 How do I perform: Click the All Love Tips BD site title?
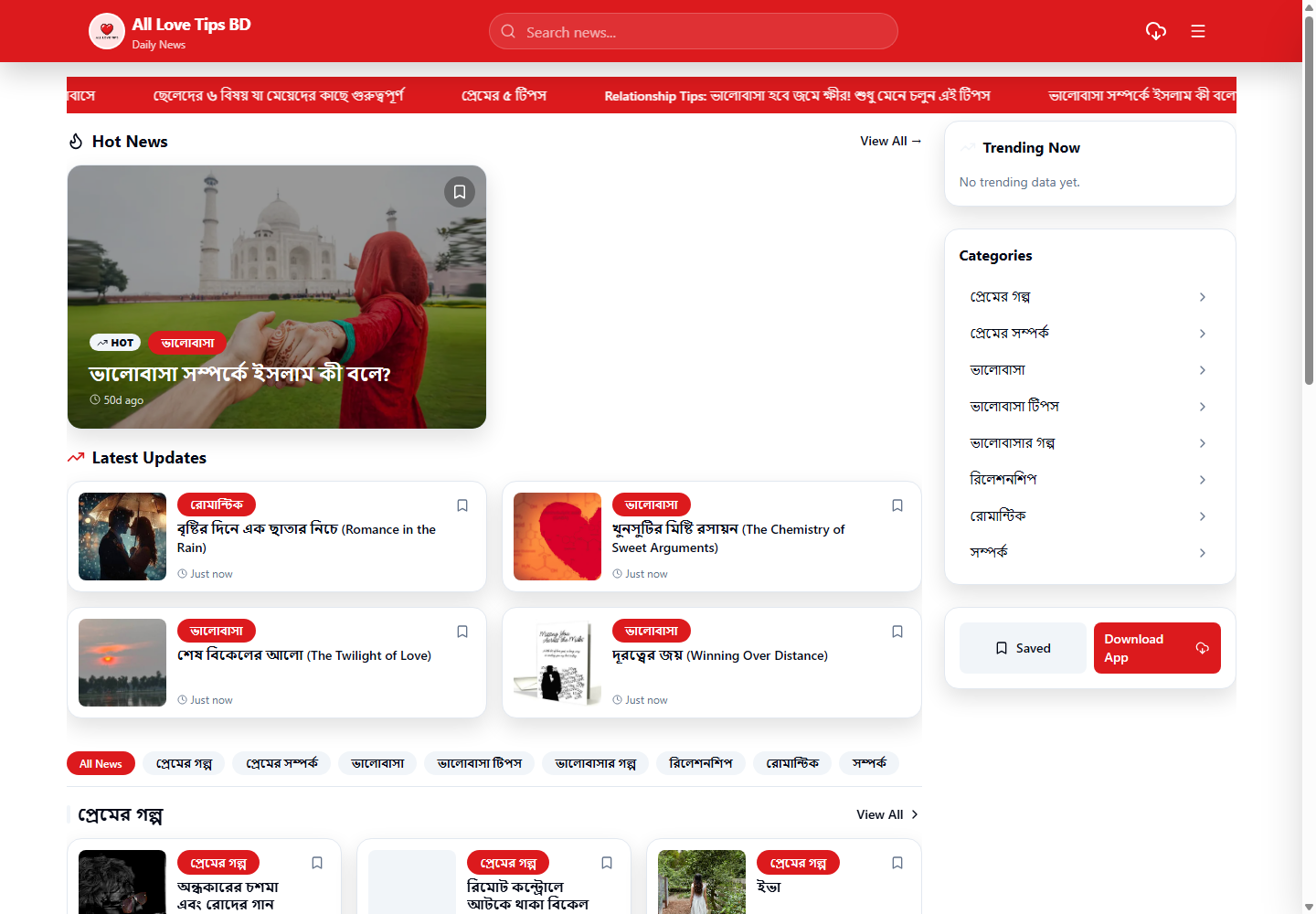tap(191, 25)
